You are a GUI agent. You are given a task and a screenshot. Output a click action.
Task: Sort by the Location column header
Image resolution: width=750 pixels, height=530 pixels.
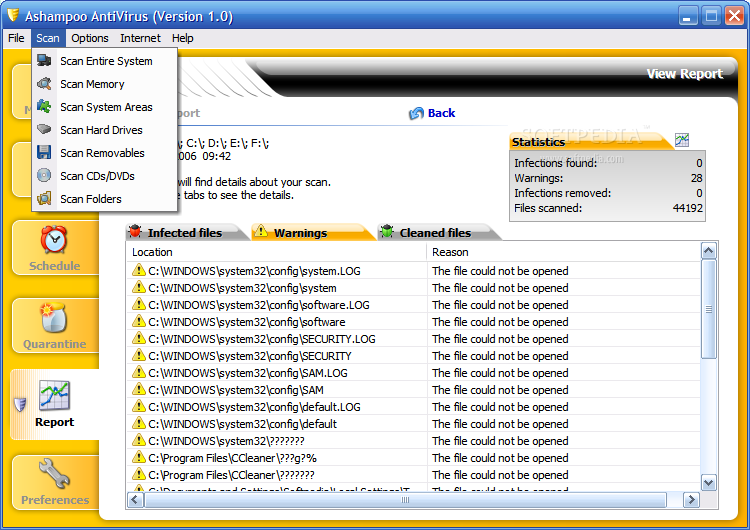click(276, 252)
